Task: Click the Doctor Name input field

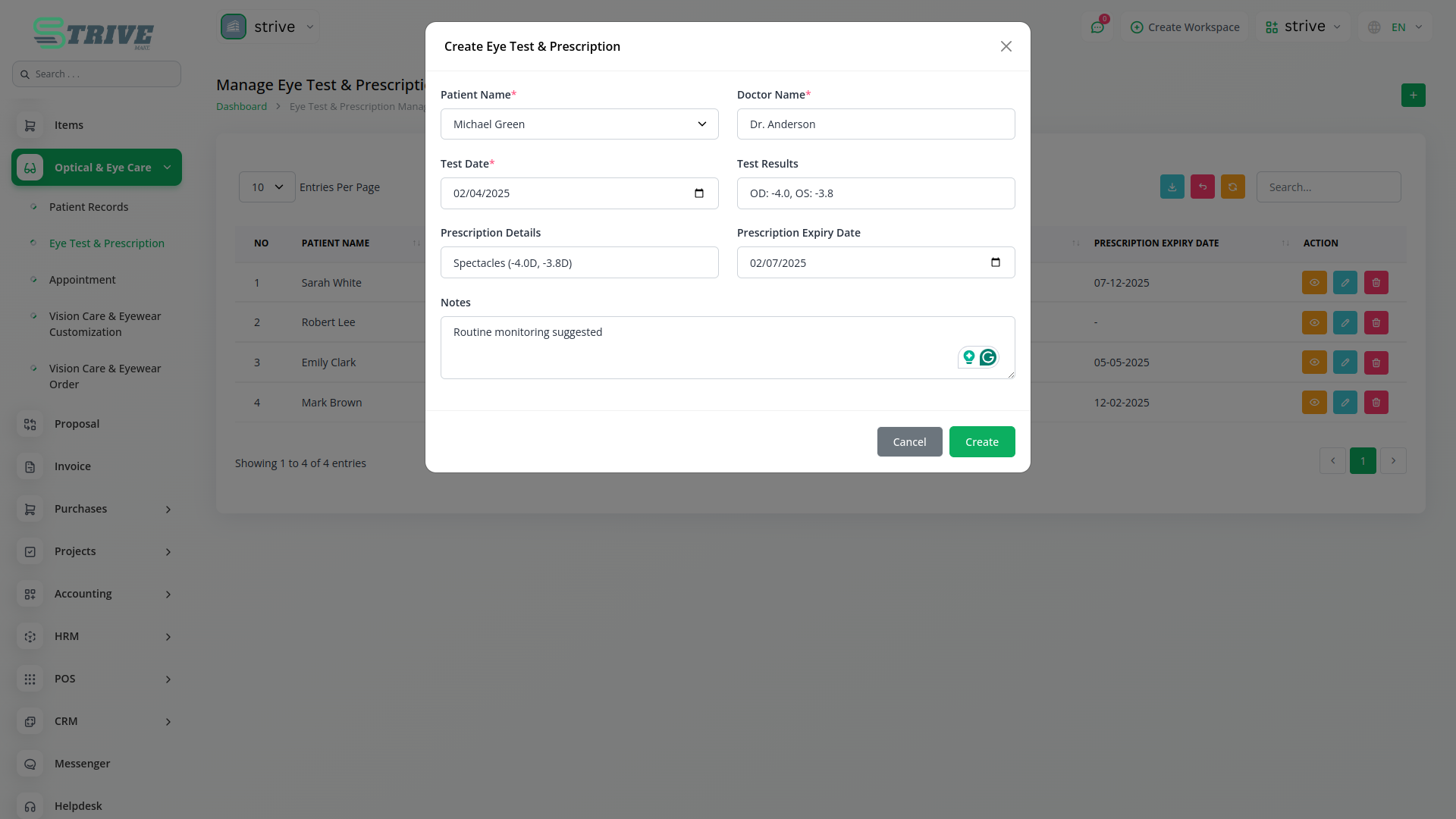Action: tap(875, 124)
